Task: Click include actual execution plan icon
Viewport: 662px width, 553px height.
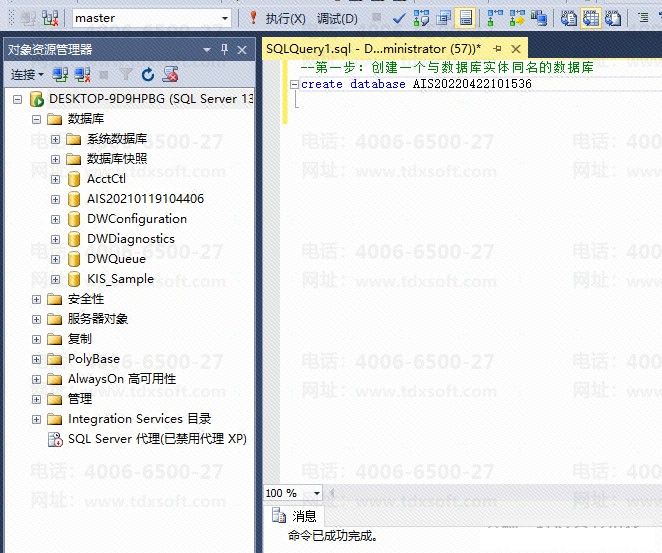Action: click(494, 18)
